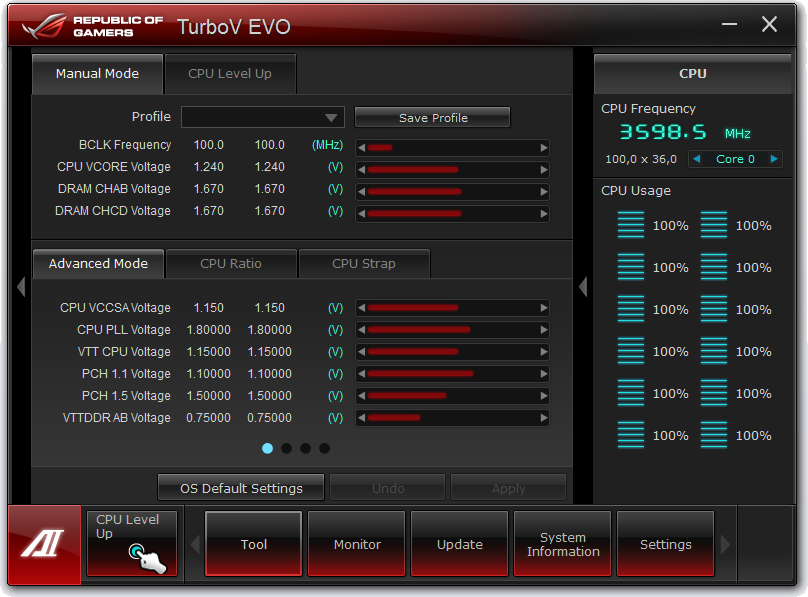
Task: Select previous core next to Core 0
Action: [697, 159]
